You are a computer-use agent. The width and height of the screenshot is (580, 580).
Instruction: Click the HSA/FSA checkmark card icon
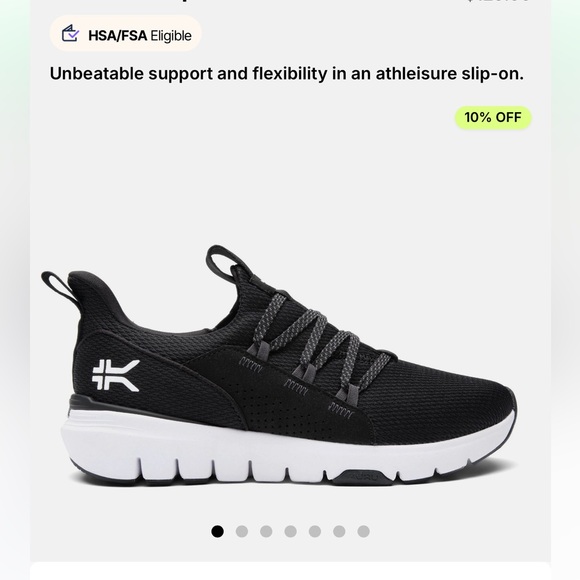(70, 33)
